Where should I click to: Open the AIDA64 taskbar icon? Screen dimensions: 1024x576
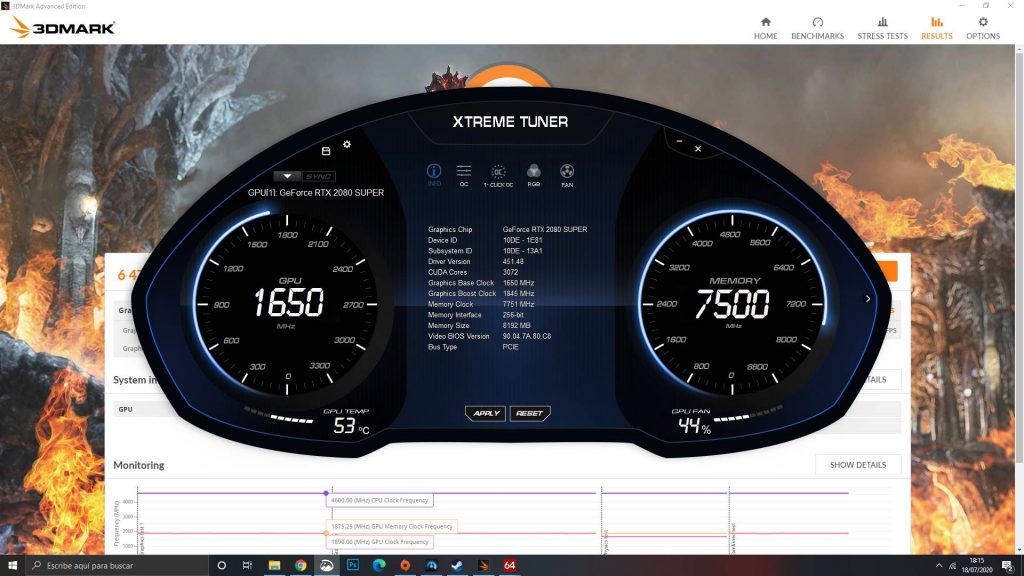point(509,566)
